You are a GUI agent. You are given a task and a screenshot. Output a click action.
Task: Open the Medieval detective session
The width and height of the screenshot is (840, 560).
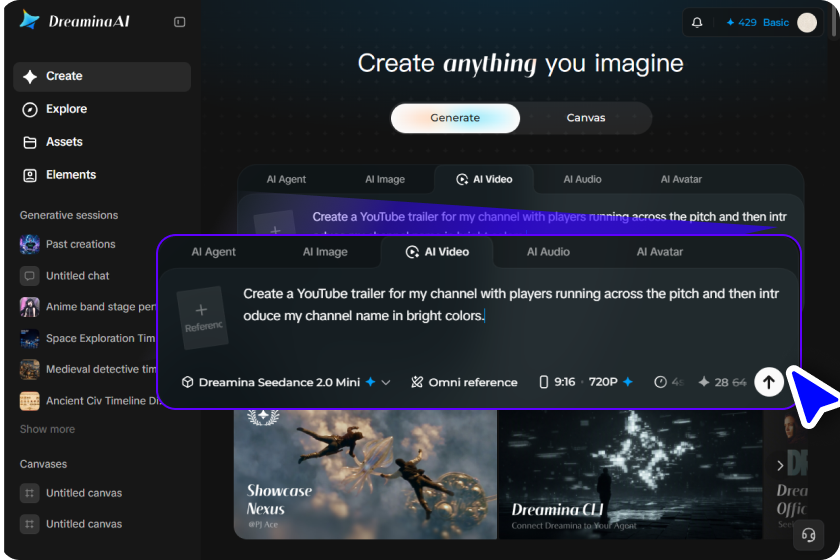pyautogui.click(x=87, y=370)
